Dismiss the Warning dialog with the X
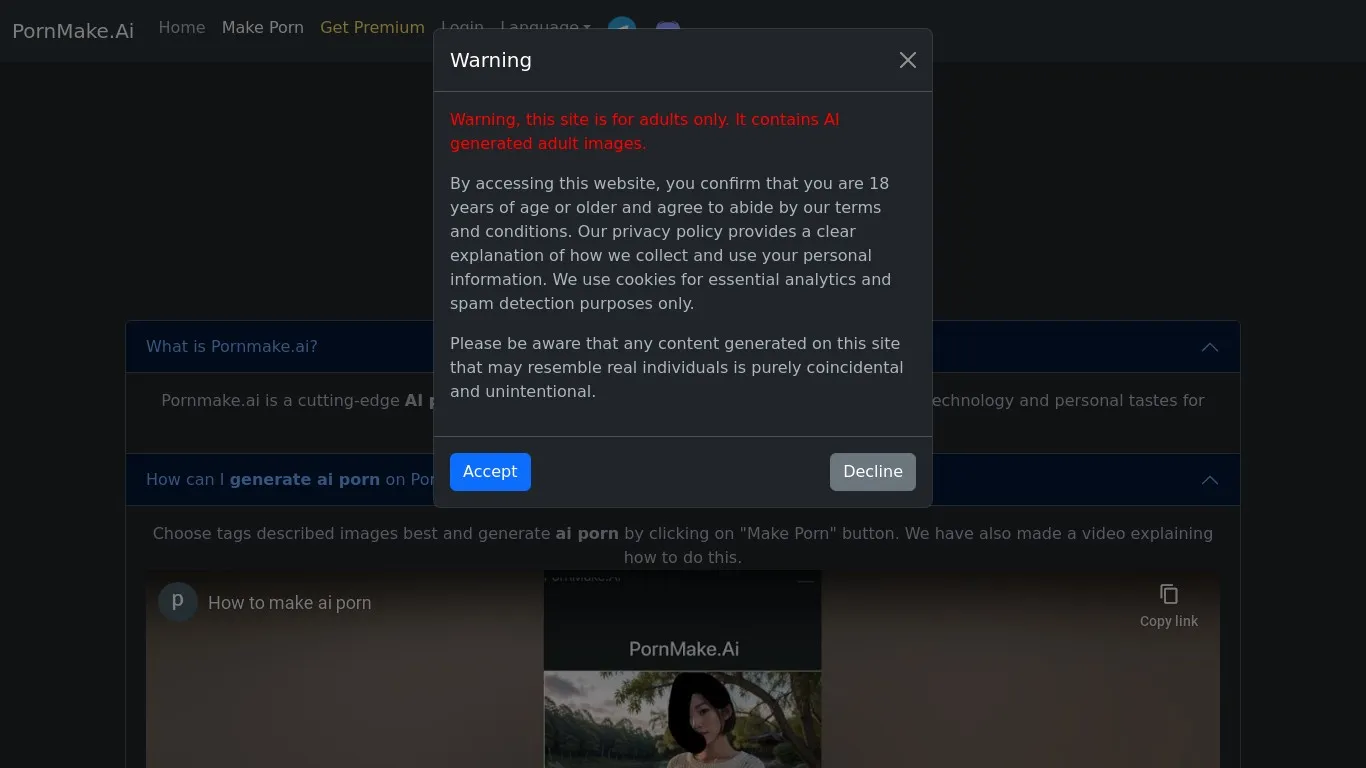This screenshot has height=768, width=1366. point(907,60)
